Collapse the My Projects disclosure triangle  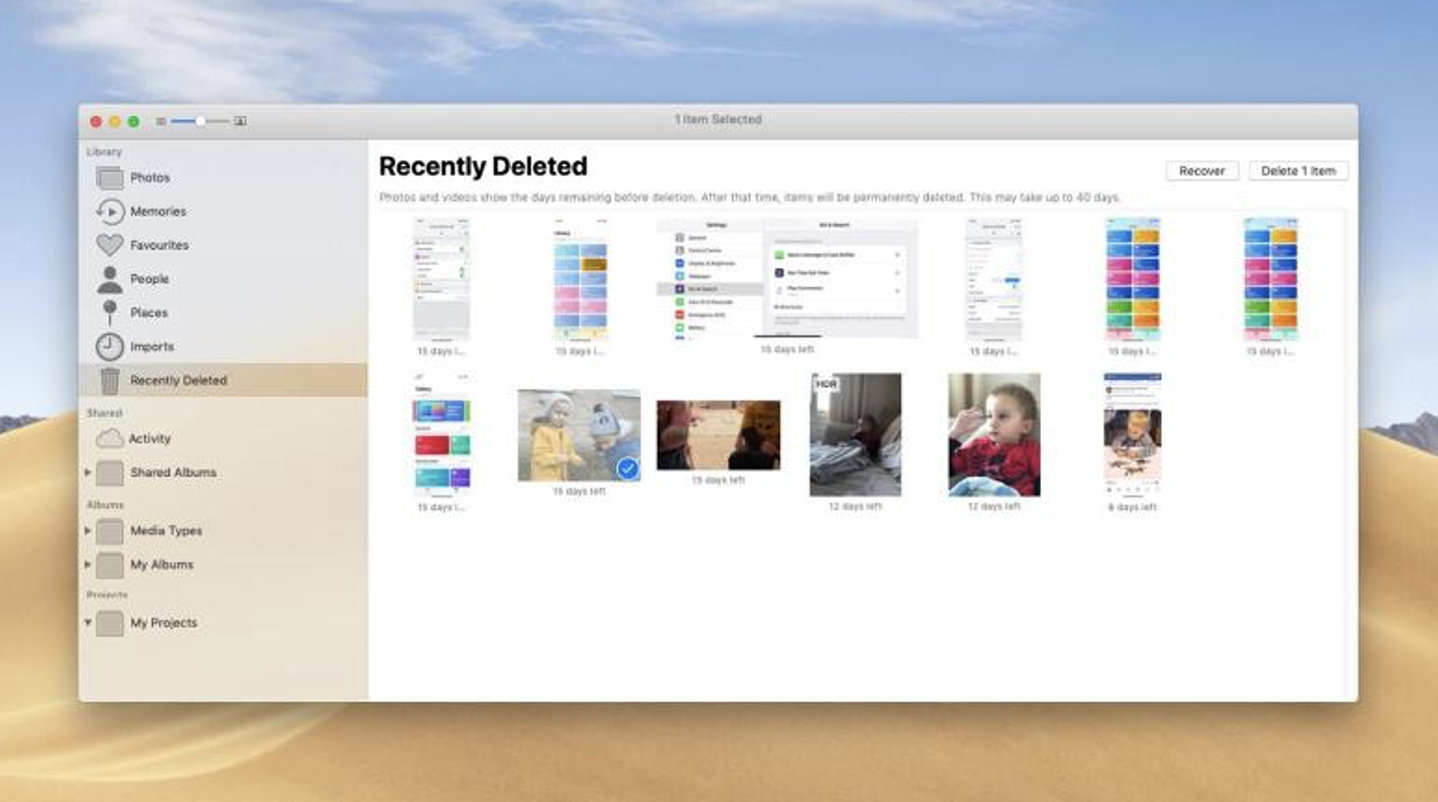88,622
